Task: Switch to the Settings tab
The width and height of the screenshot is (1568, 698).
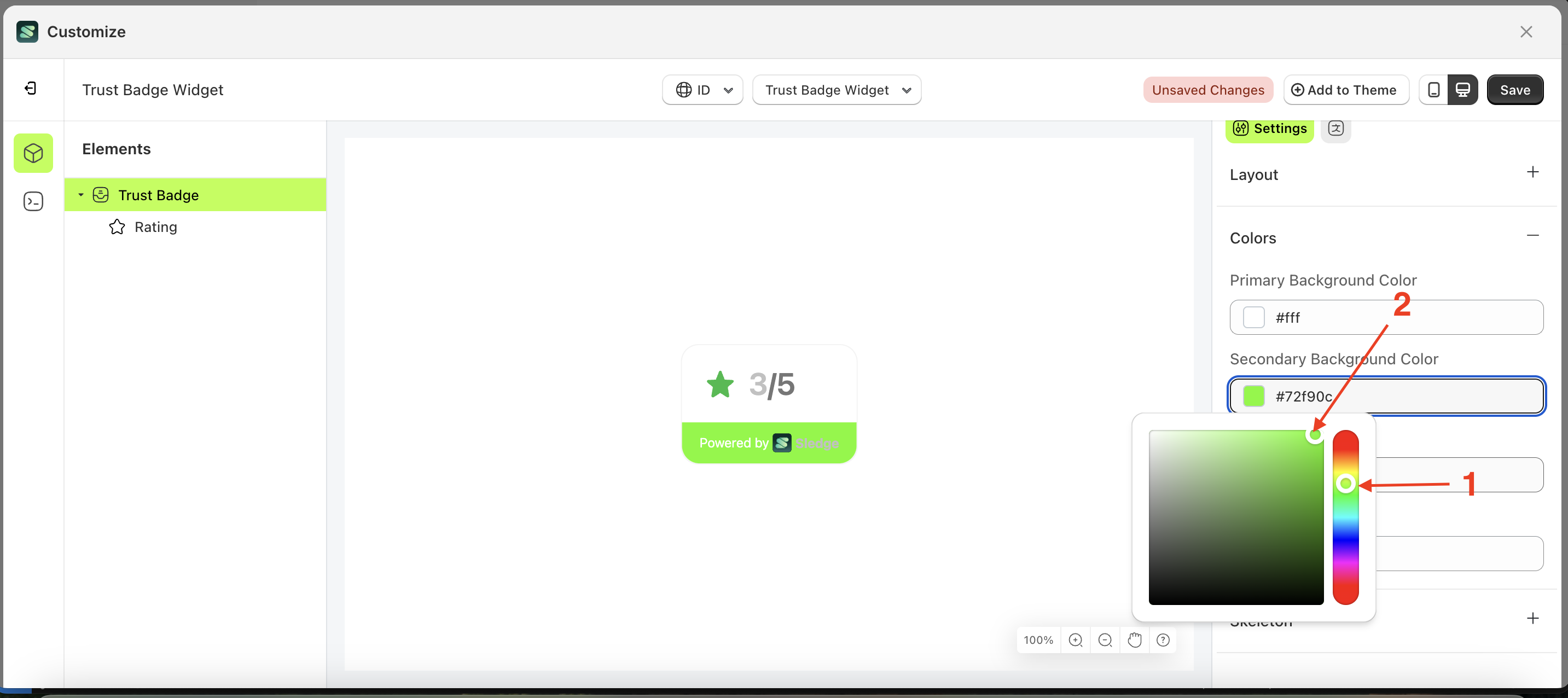Action: (x=1270, y=129)
